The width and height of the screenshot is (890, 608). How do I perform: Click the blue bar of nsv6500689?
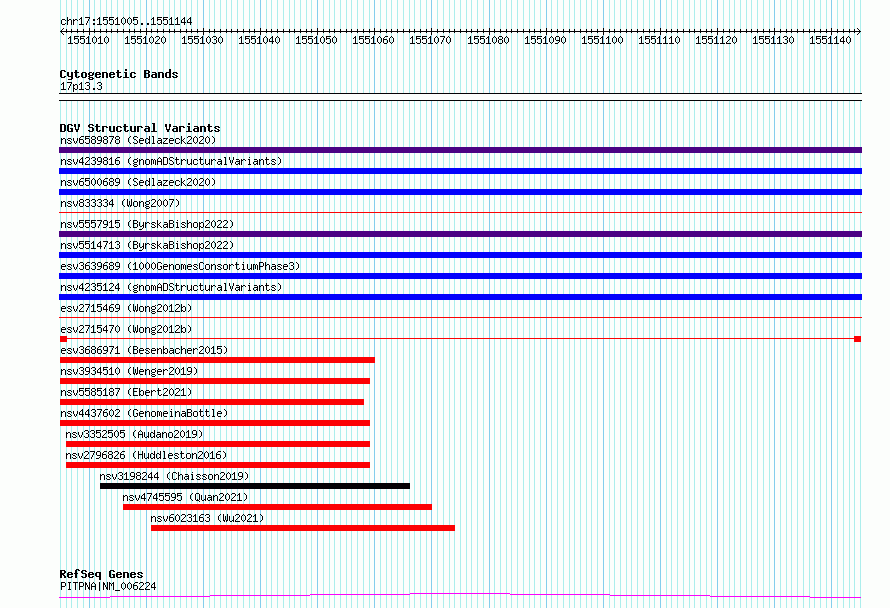click(460, 192)
